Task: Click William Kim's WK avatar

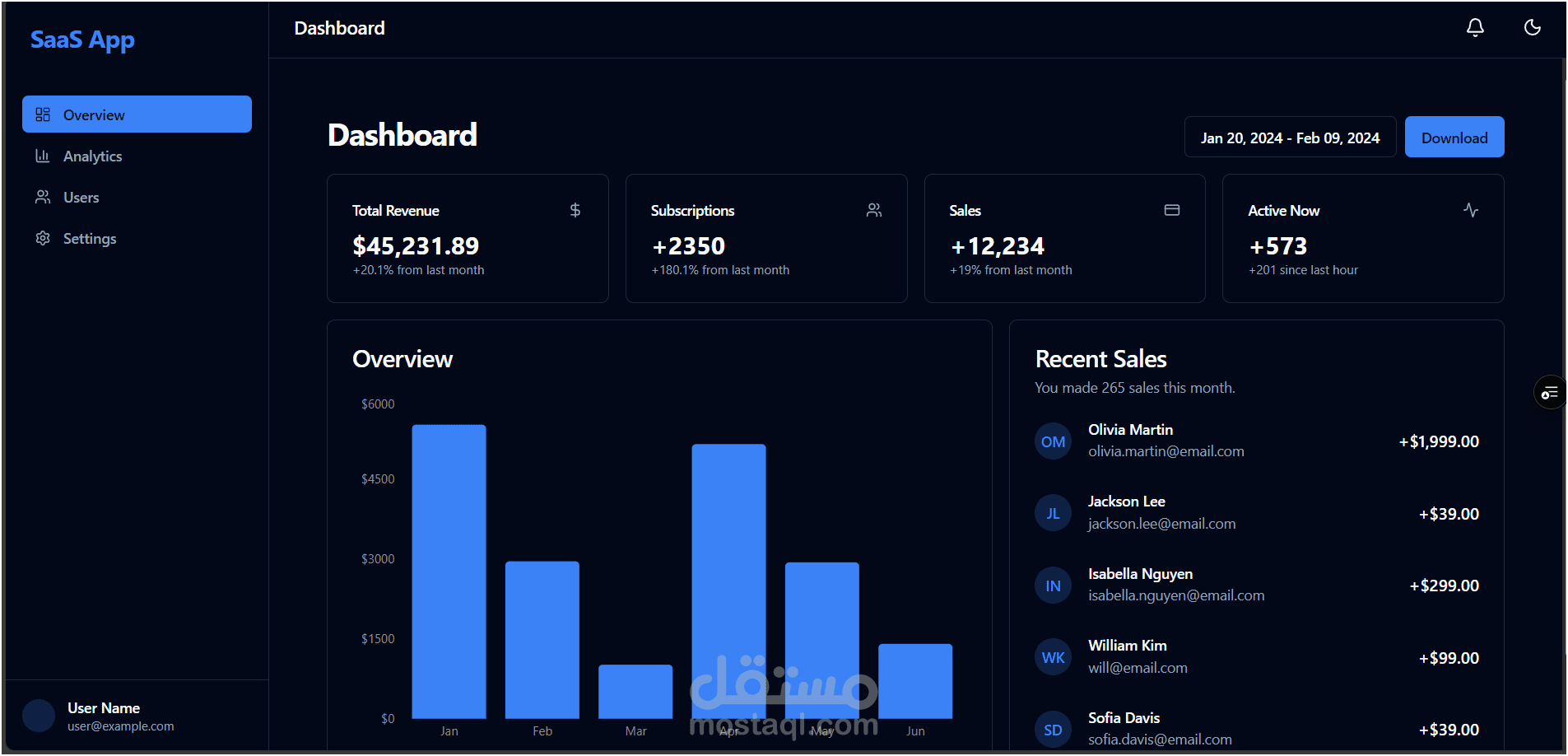Action: 1053,656
